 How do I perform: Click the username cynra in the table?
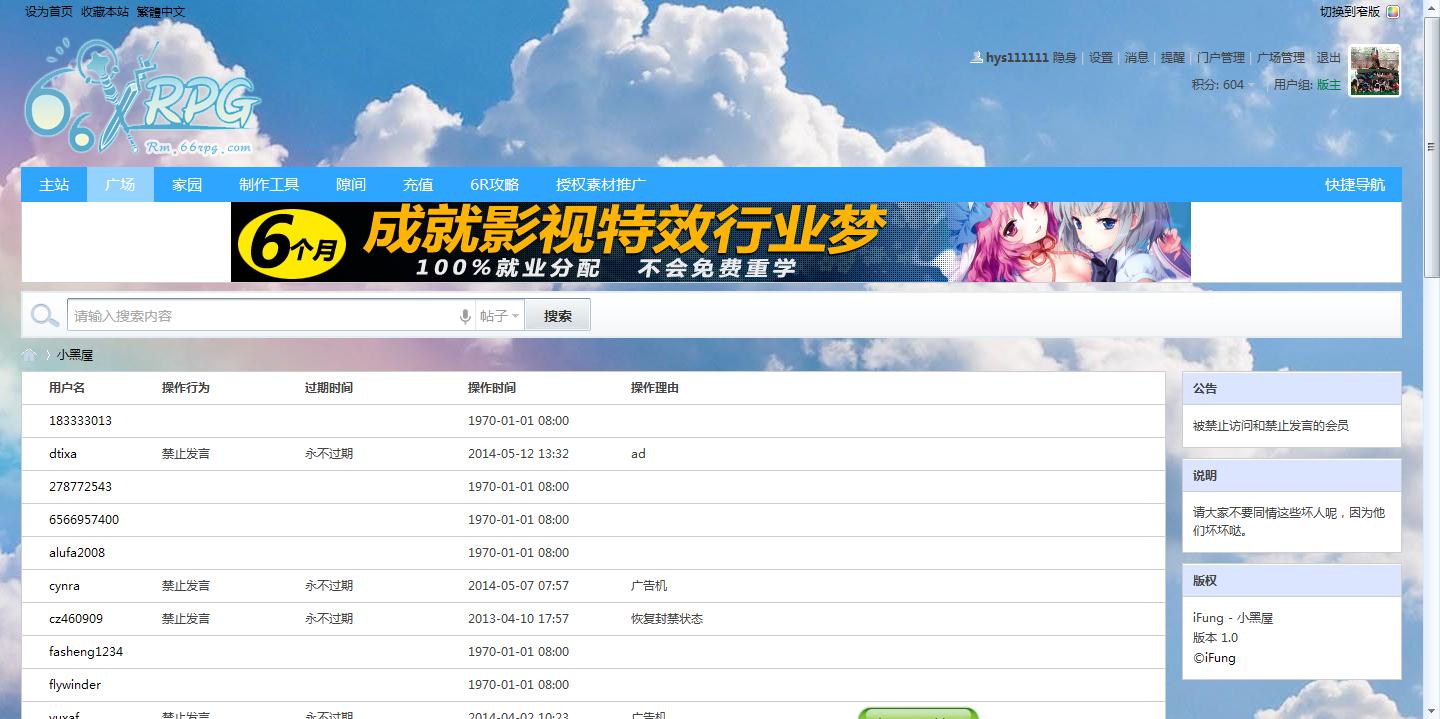pos(64,586)
